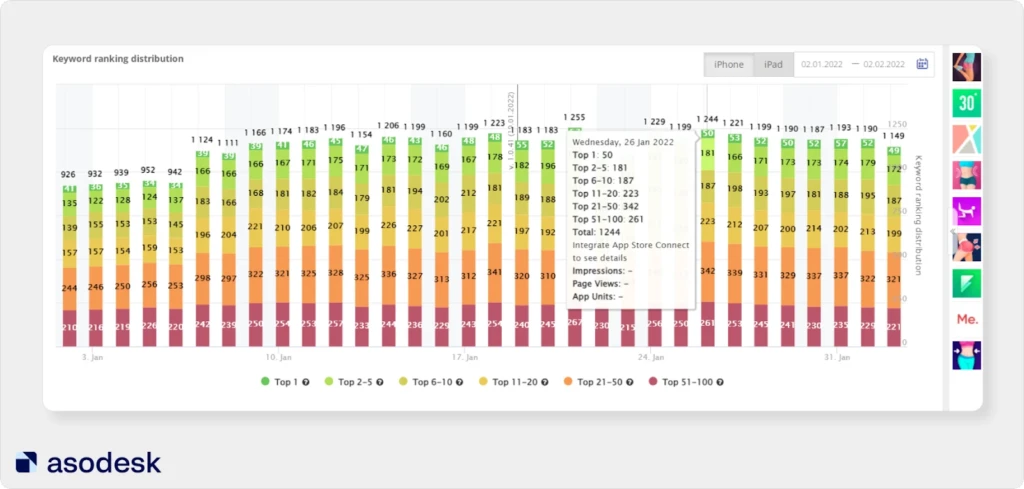Select the '17. Jan' axis label

pyautogui.click(x=464, y=357)
